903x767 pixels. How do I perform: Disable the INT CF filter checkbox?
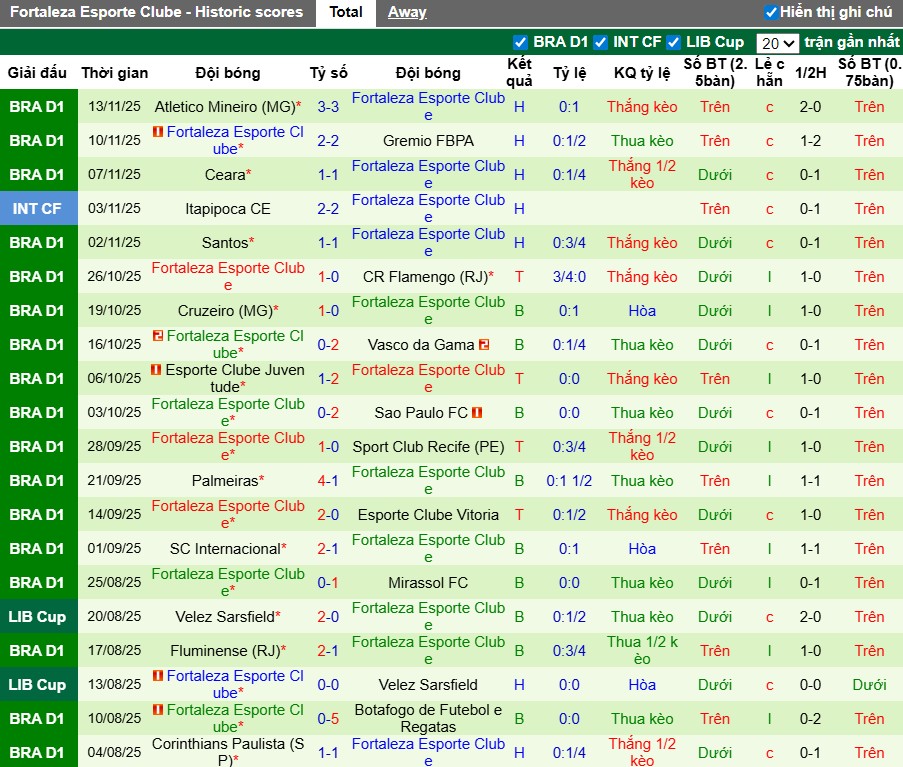(x=600, y=44)
